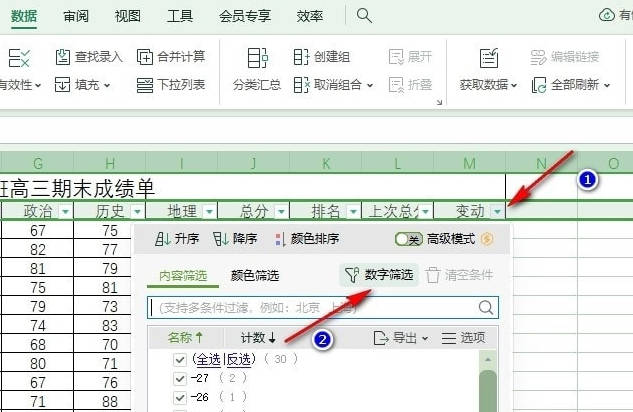Click the 创建组 group tool
The height and width of the screenshot is (412, 633).
(322, 57)
